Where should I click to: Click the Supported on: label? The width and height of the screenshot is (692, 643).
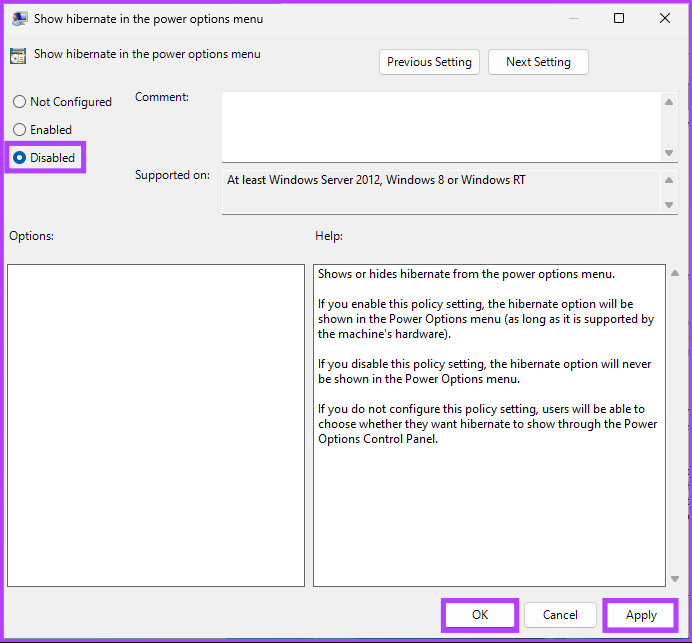coord(173,175)
